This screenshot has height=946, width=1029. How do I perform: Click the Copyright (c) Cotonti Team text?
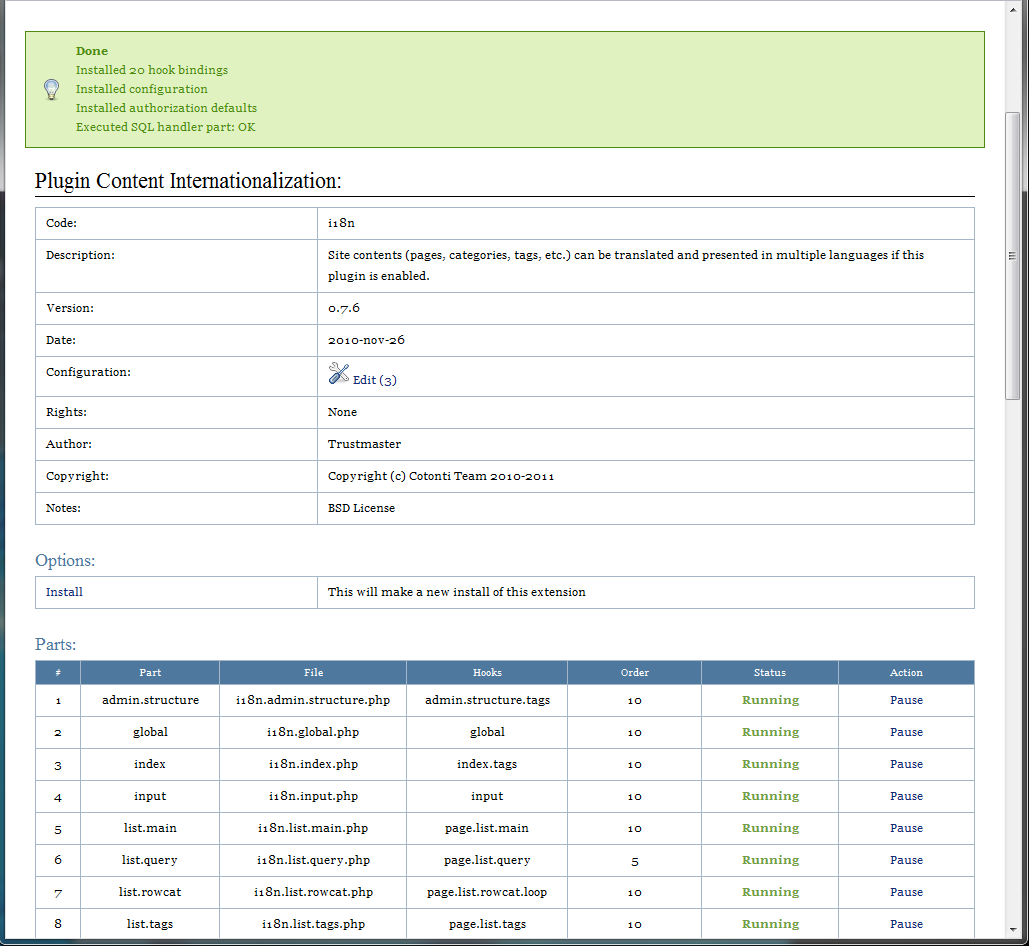[x=441, y=476]
